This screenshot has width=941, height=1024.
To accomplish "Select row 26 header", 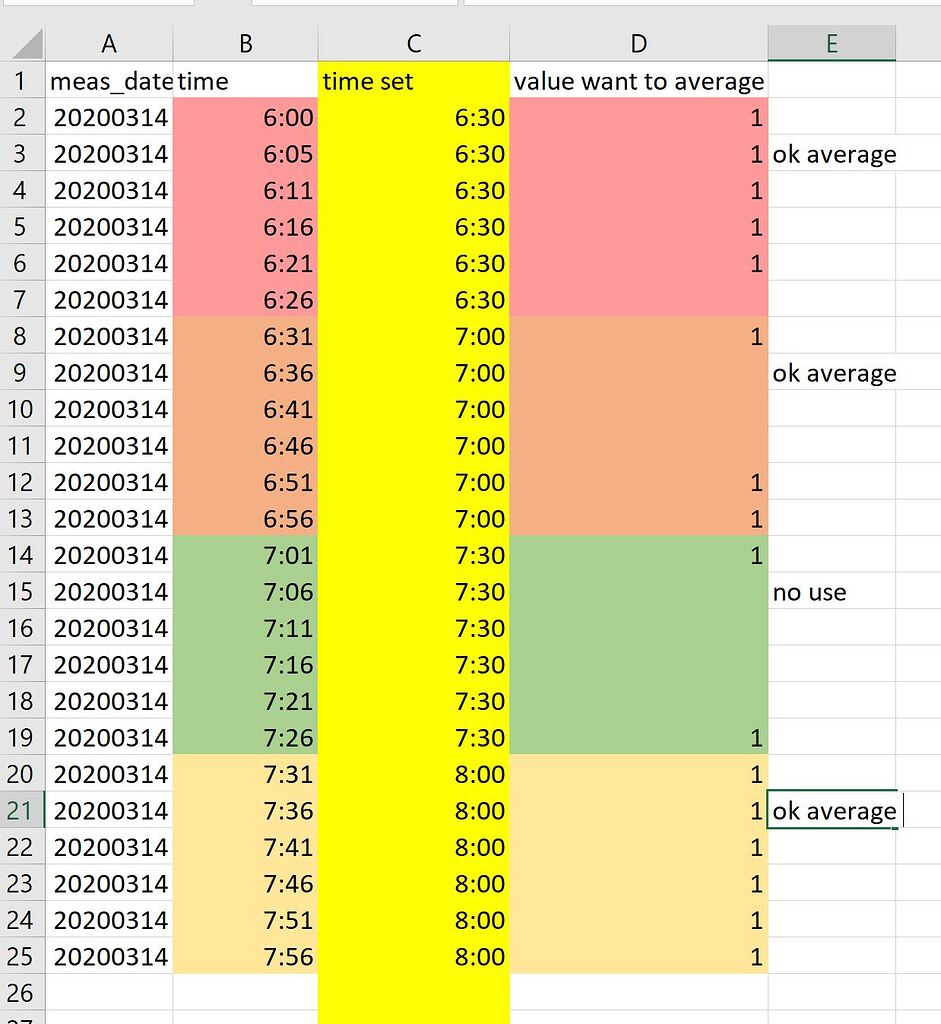I will tap(22, 993).
